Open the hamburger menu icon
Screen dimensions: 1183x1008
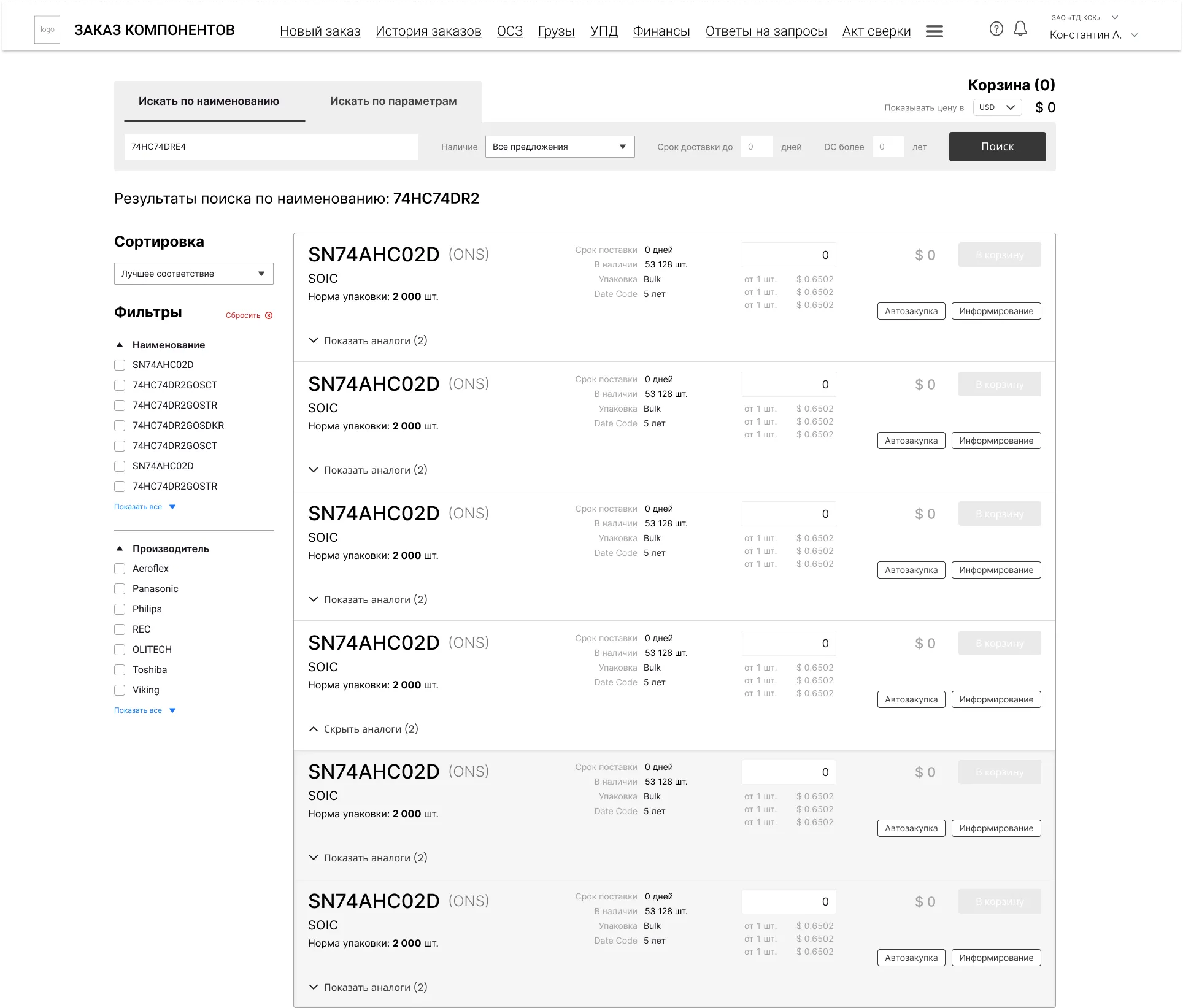click(934, 31)
